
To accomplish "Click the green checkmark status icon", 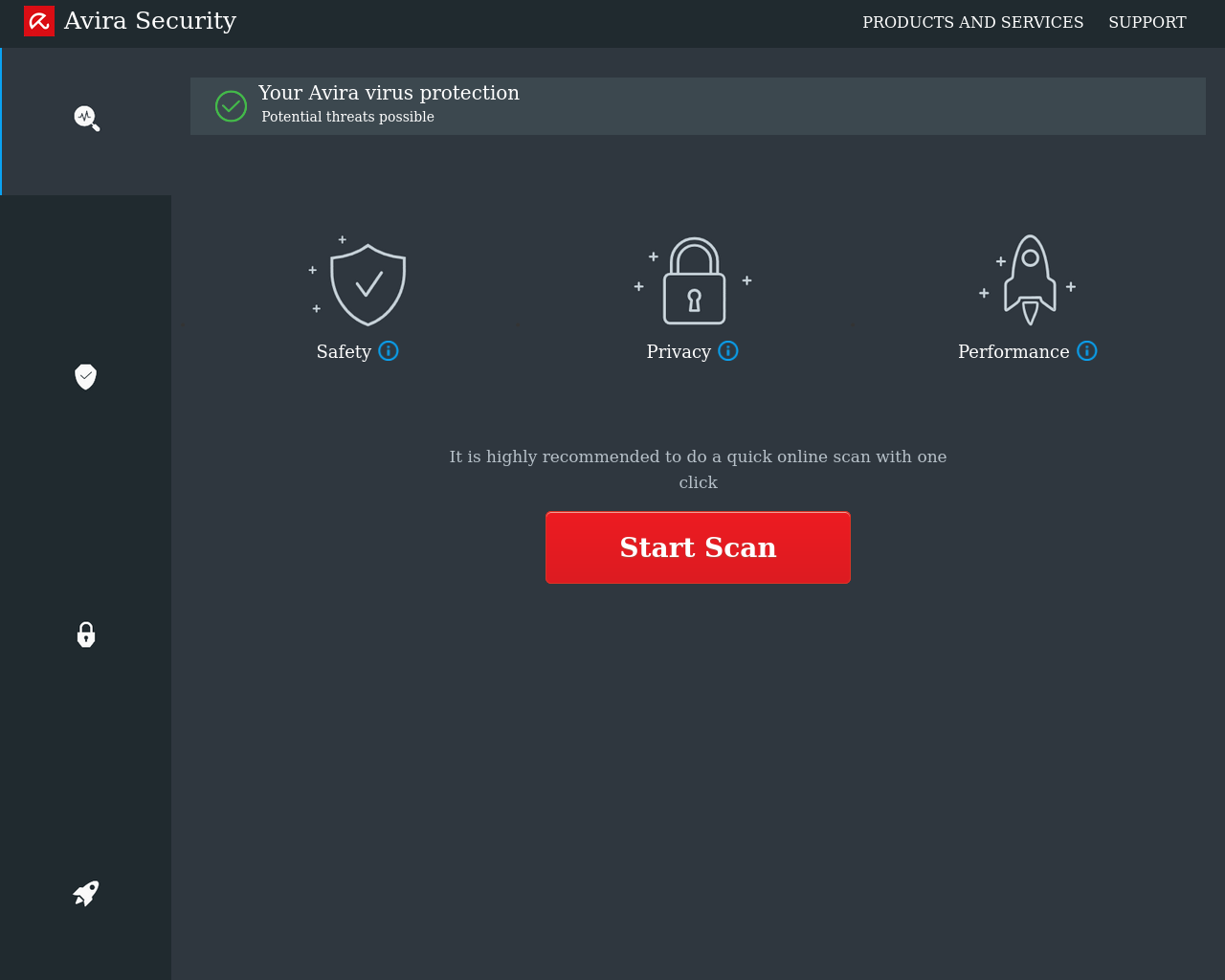I will 231,106.
